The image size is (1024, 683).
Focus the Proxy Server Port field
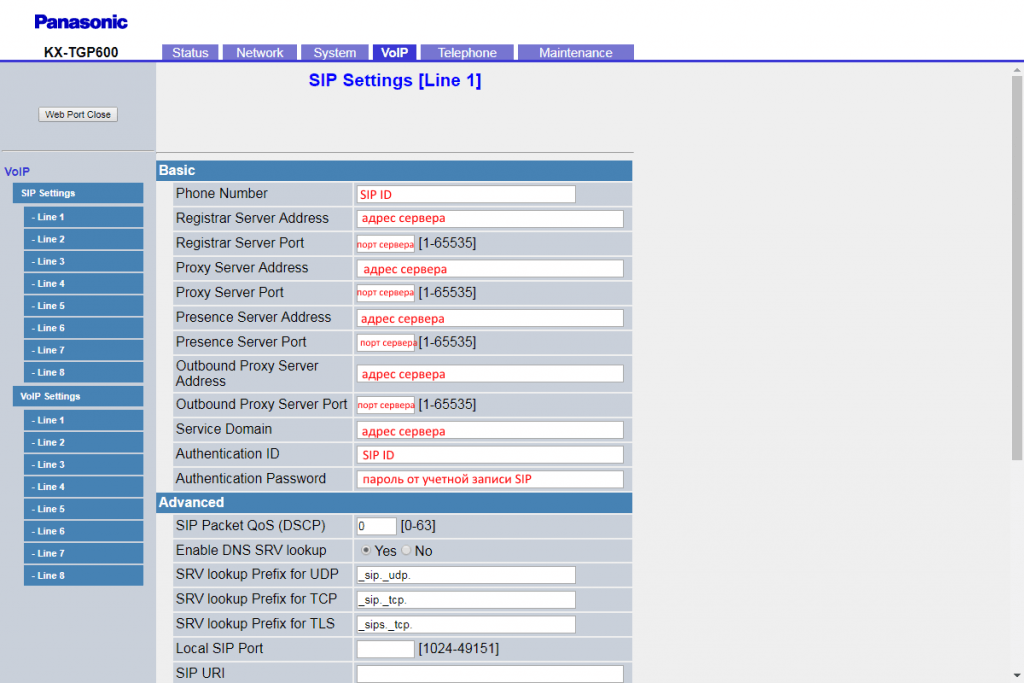pyautogui.click(x=385, y=293)
